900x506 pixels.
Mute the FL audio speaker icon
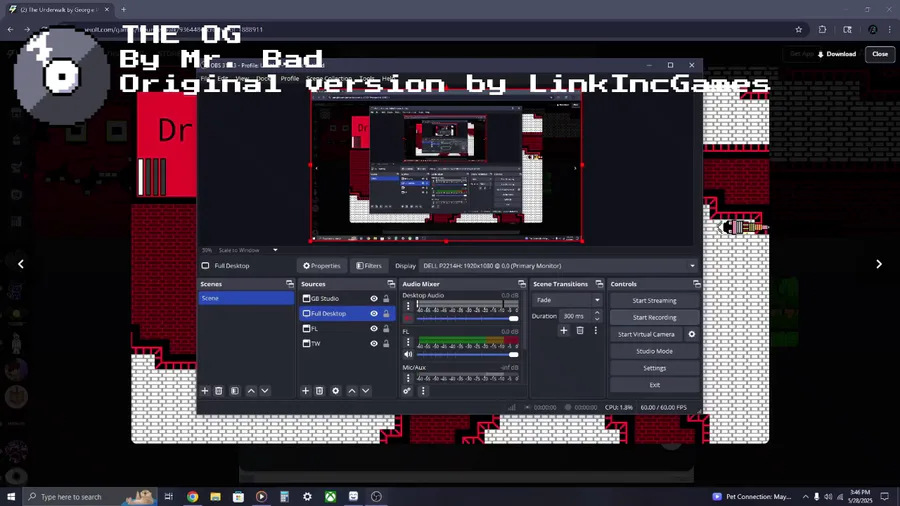408,355
